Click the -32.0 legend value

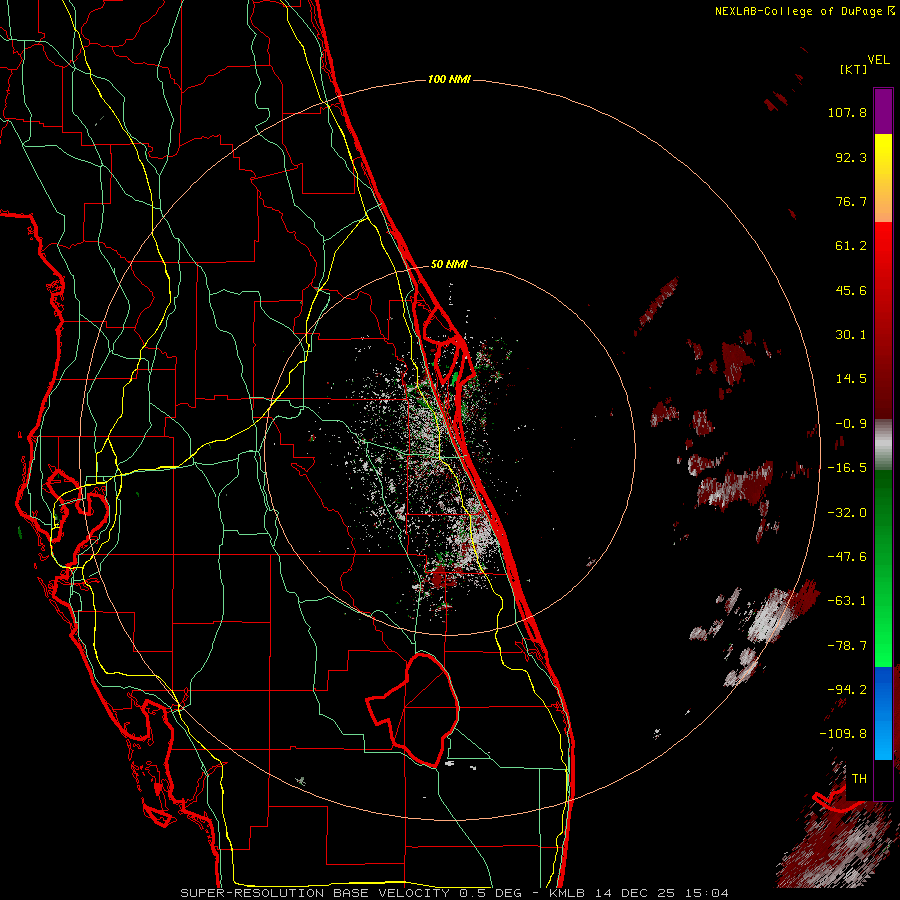[x=847, y=513]
